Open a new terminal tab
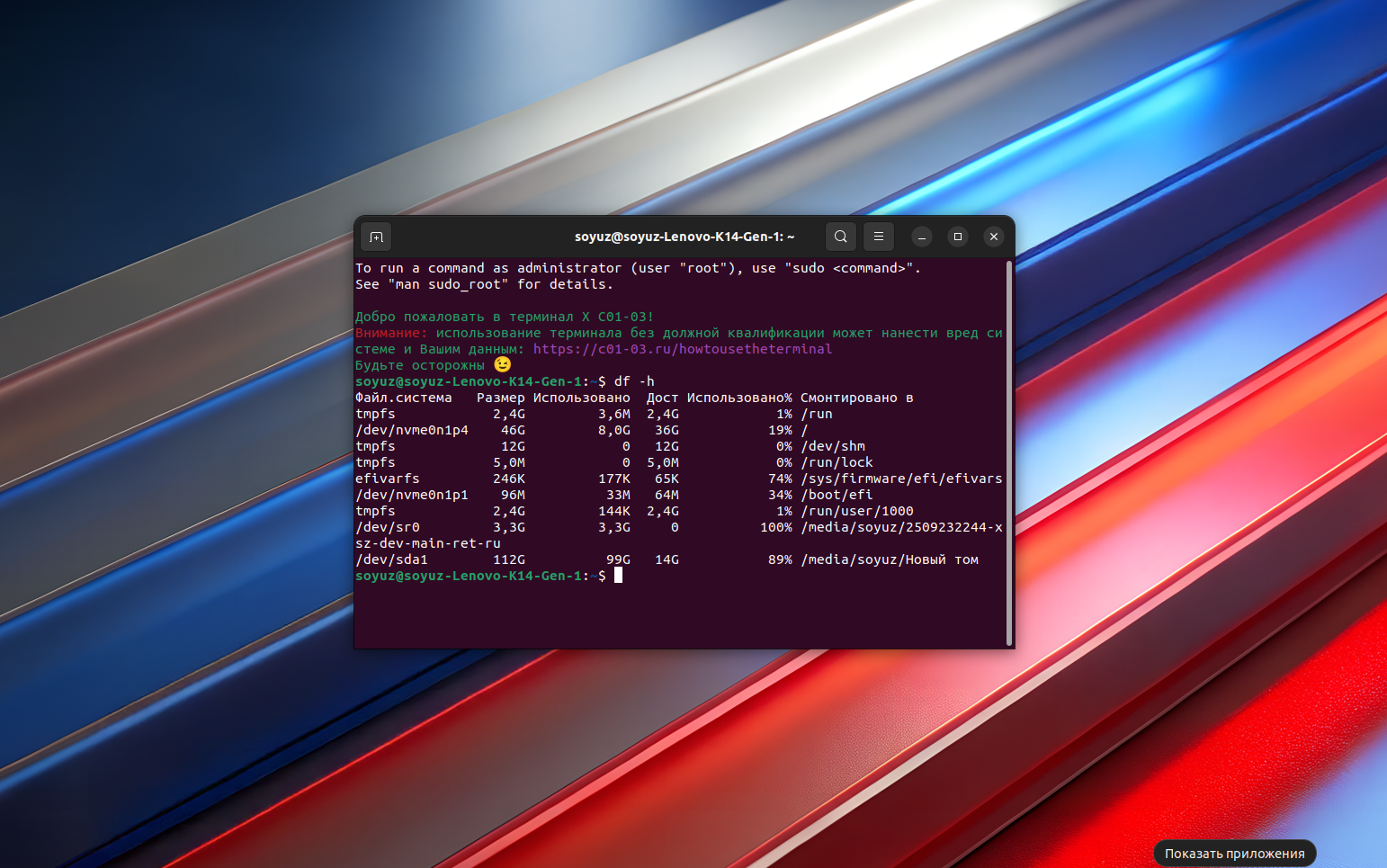 click(x=376, y=237)
